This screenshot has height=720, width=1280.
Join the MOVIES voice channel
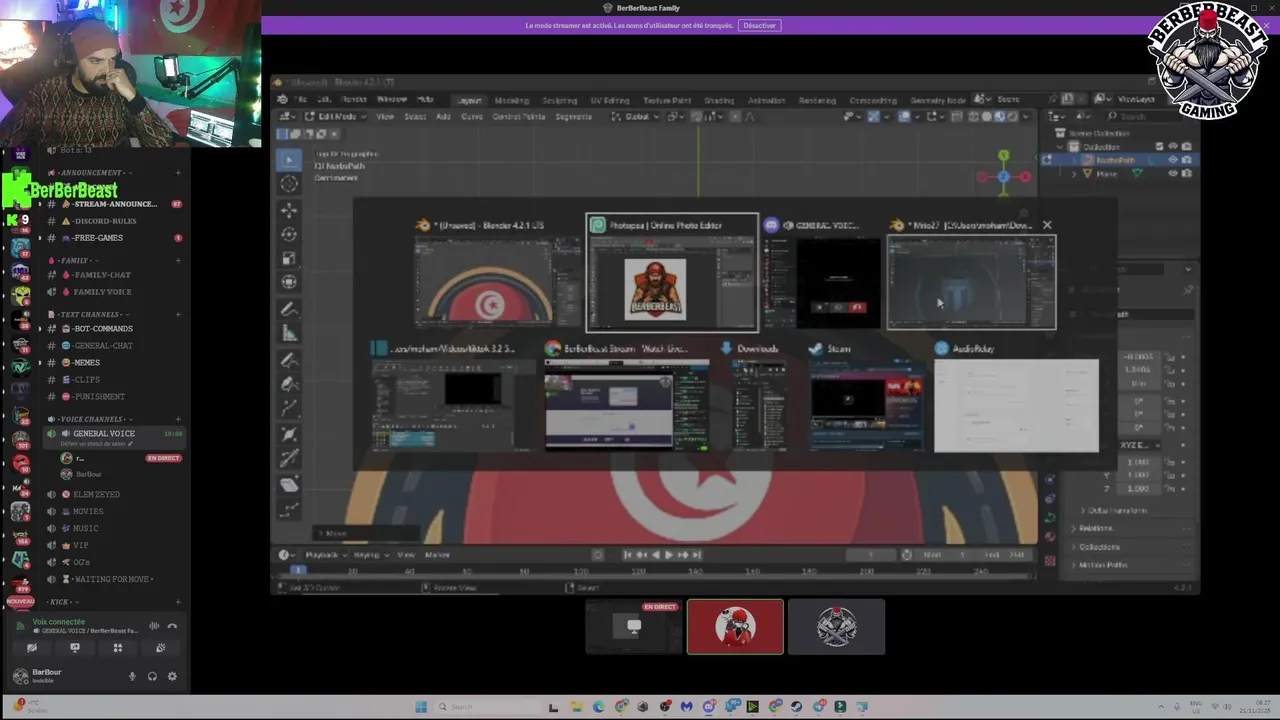[x=88, y=511]
